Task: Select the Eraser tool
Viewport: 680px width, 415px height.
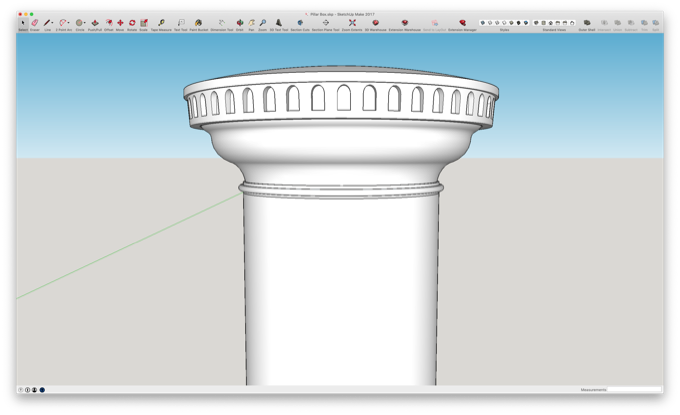Action: pos(35,23)
